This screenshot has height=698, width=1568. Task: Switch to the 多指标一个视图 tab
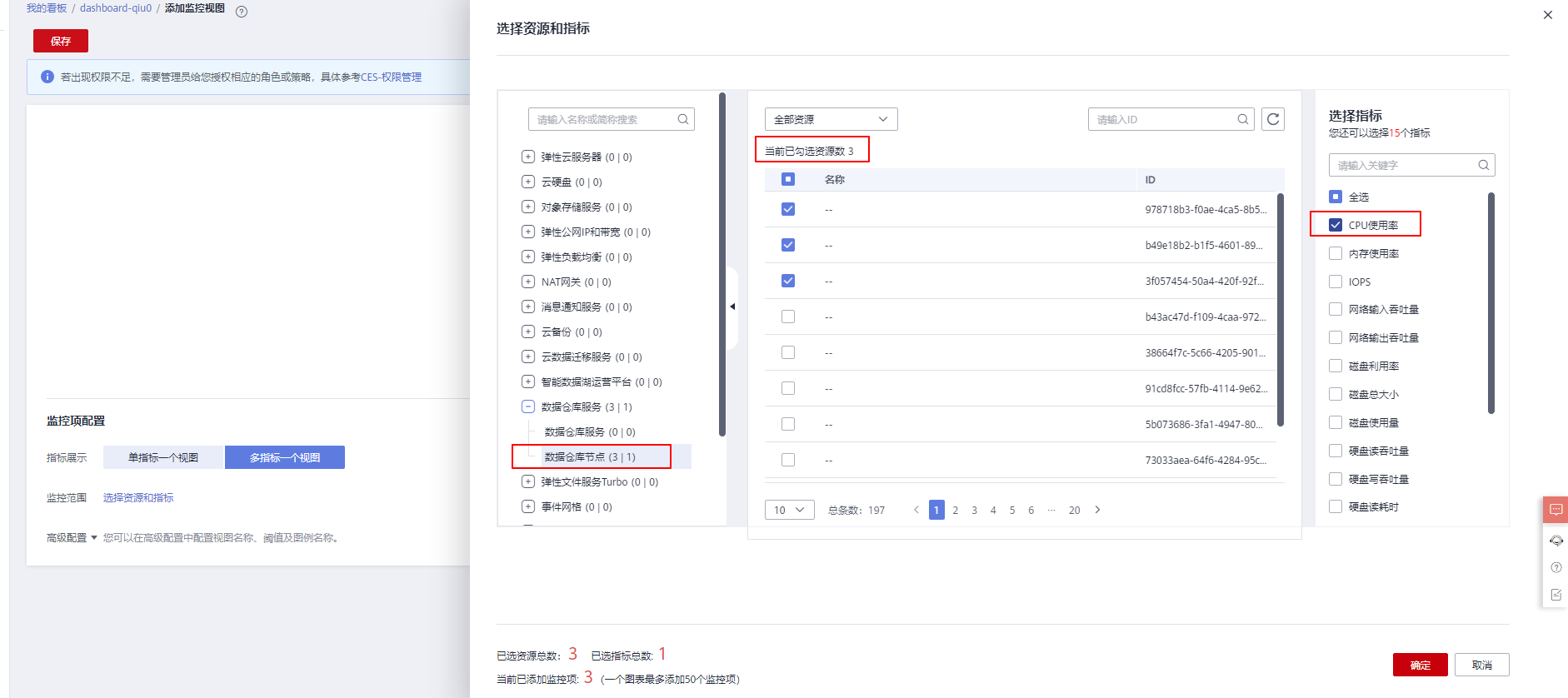[x=285, y=457]
